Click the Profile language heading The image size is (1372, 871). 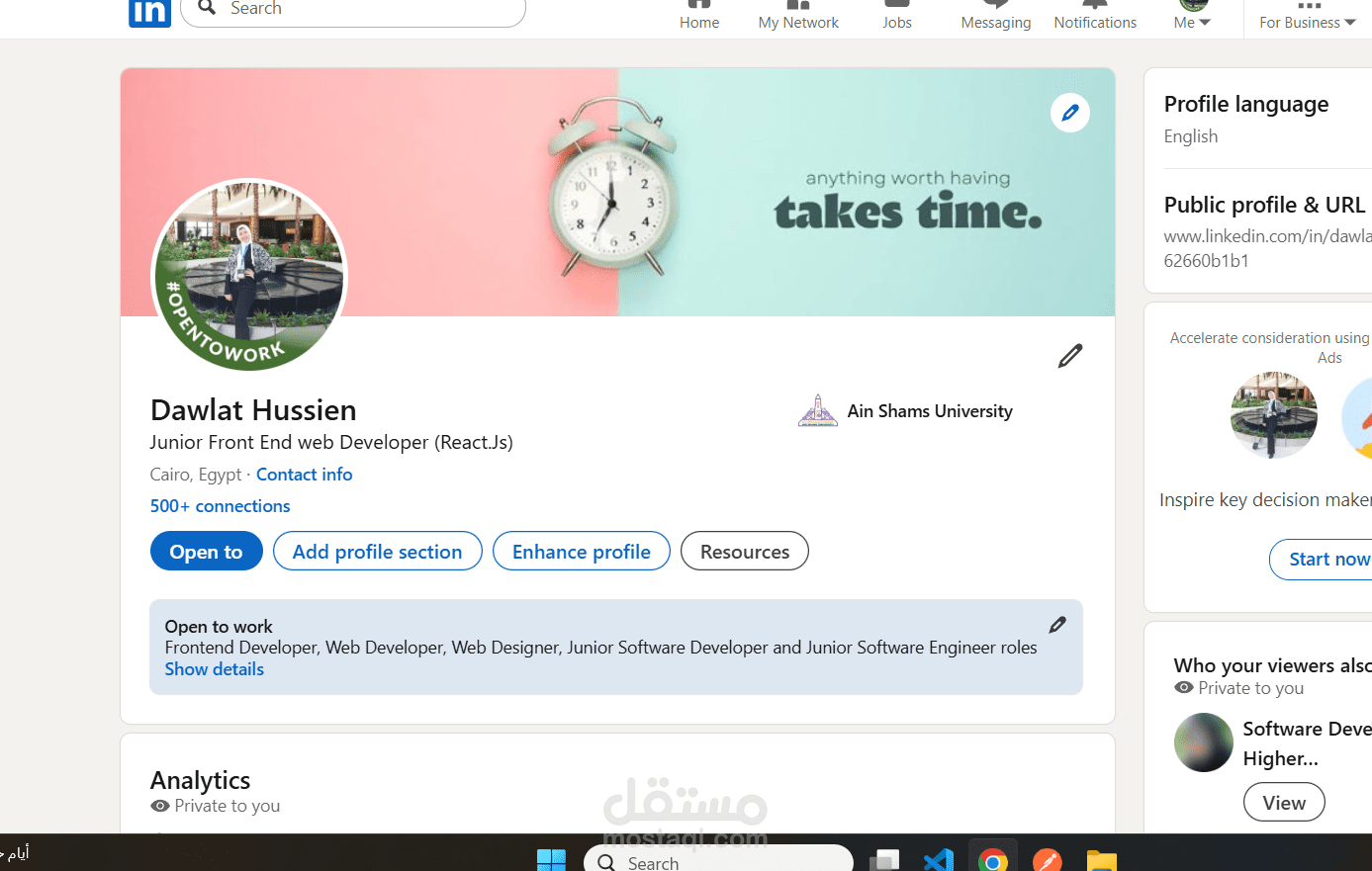pyautogui.click(x=1246, y=104)
